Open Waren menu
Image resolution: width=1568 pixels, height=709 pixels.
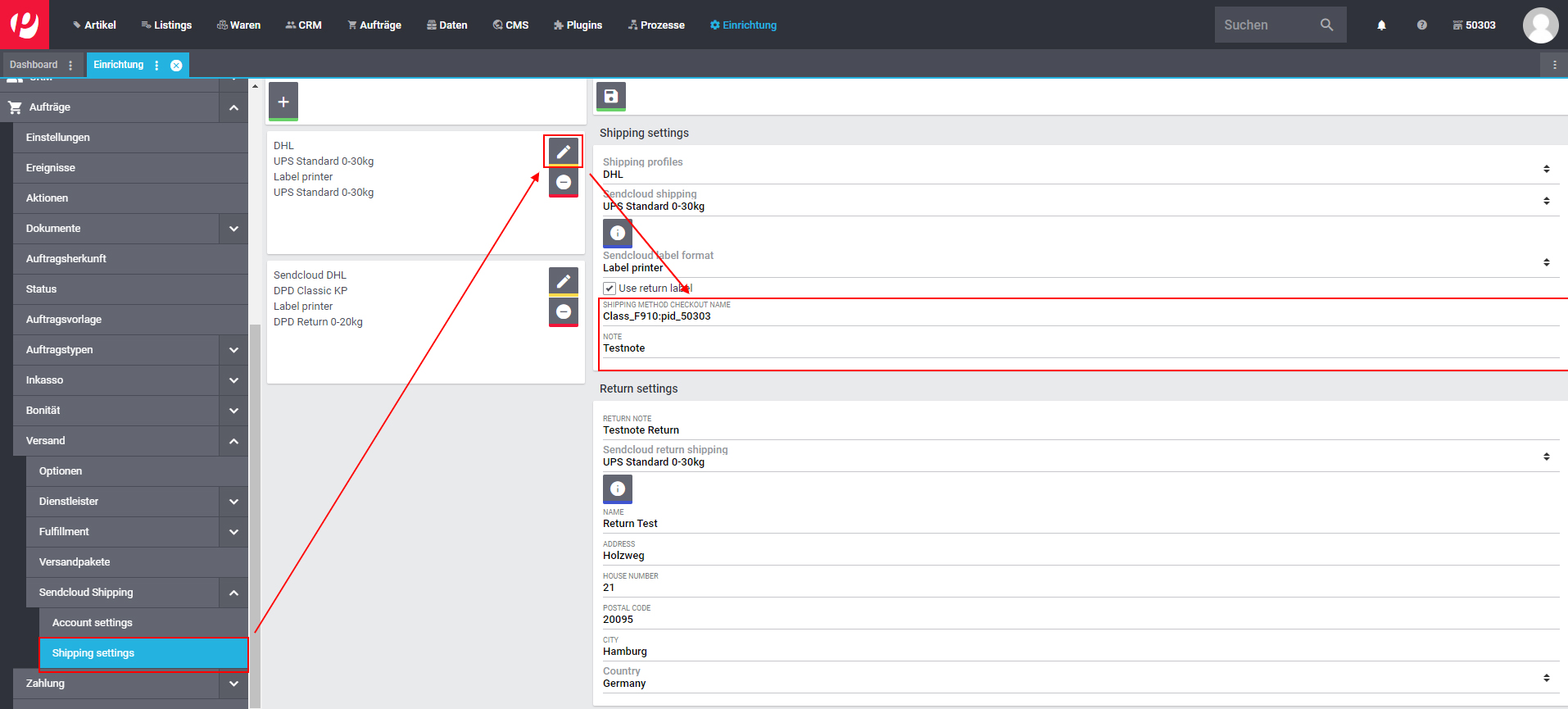tap(238, 25)
